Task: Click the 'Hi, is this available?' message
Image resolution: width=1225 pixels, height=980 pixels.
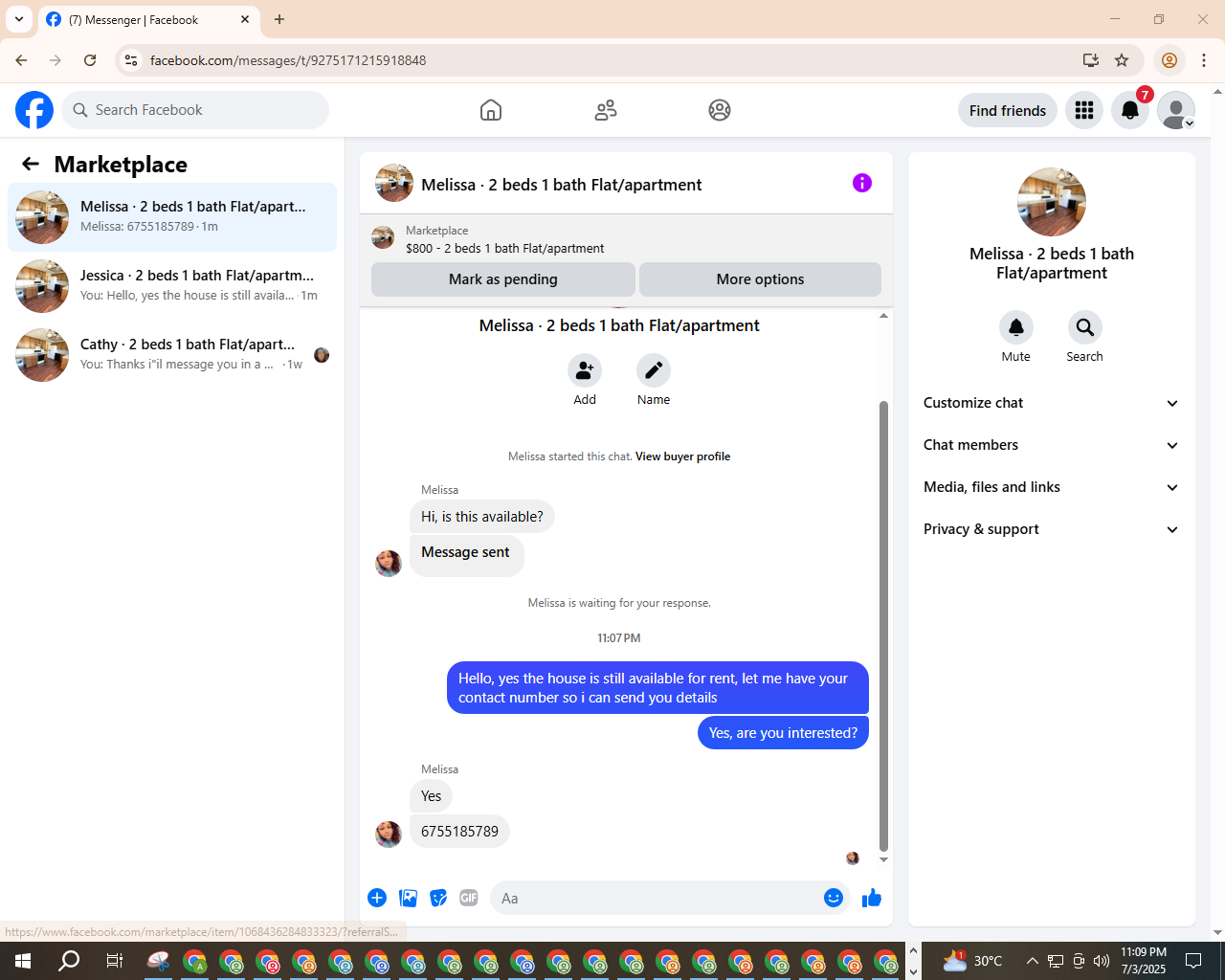Action: click(x=482, y=517)
